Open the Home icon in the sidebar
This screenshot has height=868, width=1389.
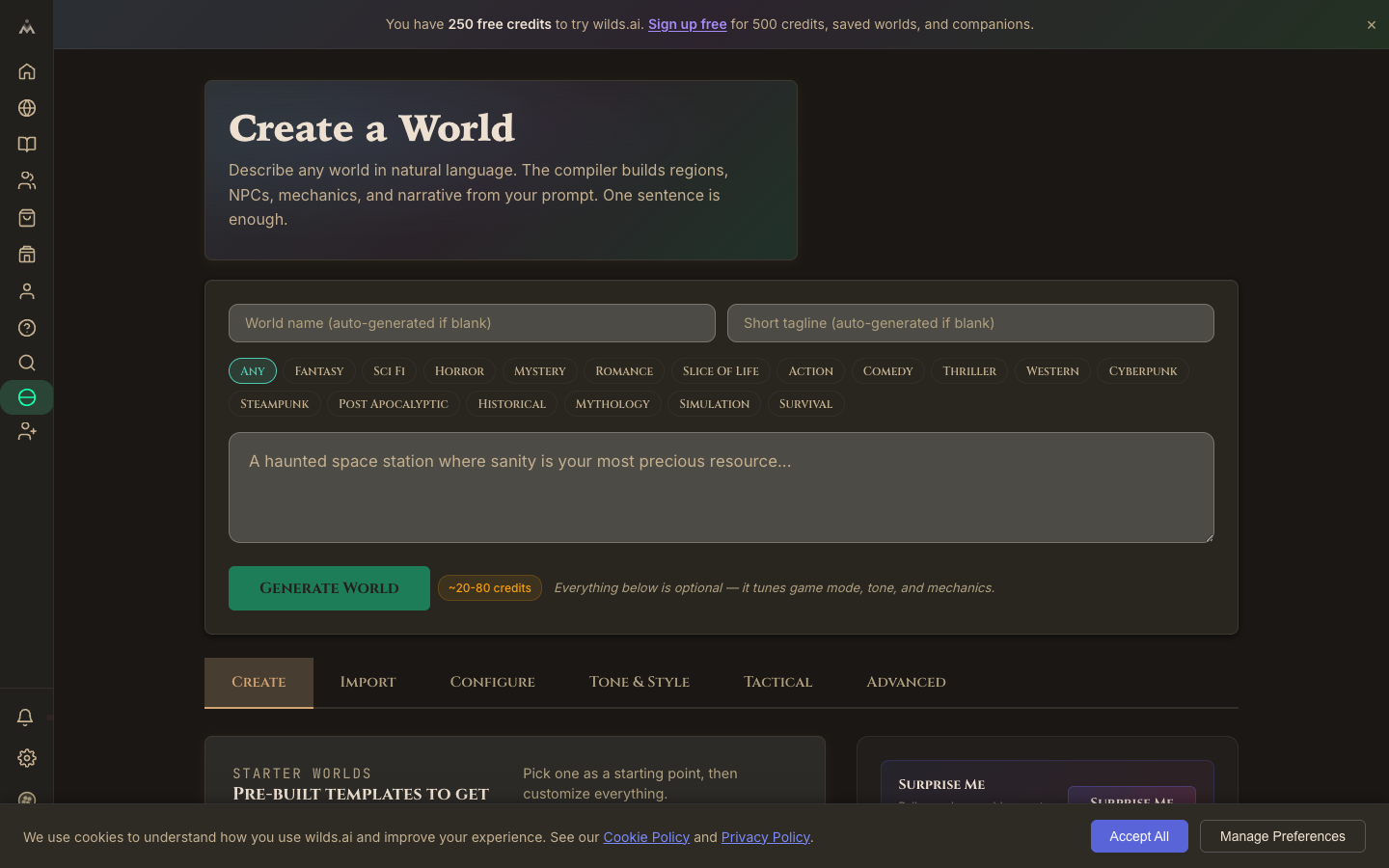coord(27,71)
